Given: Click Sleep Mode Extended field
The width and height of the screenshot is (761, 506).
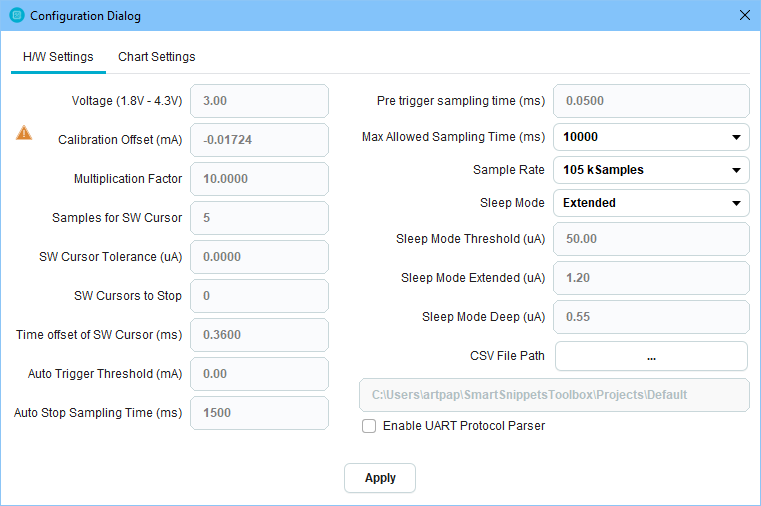Looking at the screenshot, I should pos(651,278).
